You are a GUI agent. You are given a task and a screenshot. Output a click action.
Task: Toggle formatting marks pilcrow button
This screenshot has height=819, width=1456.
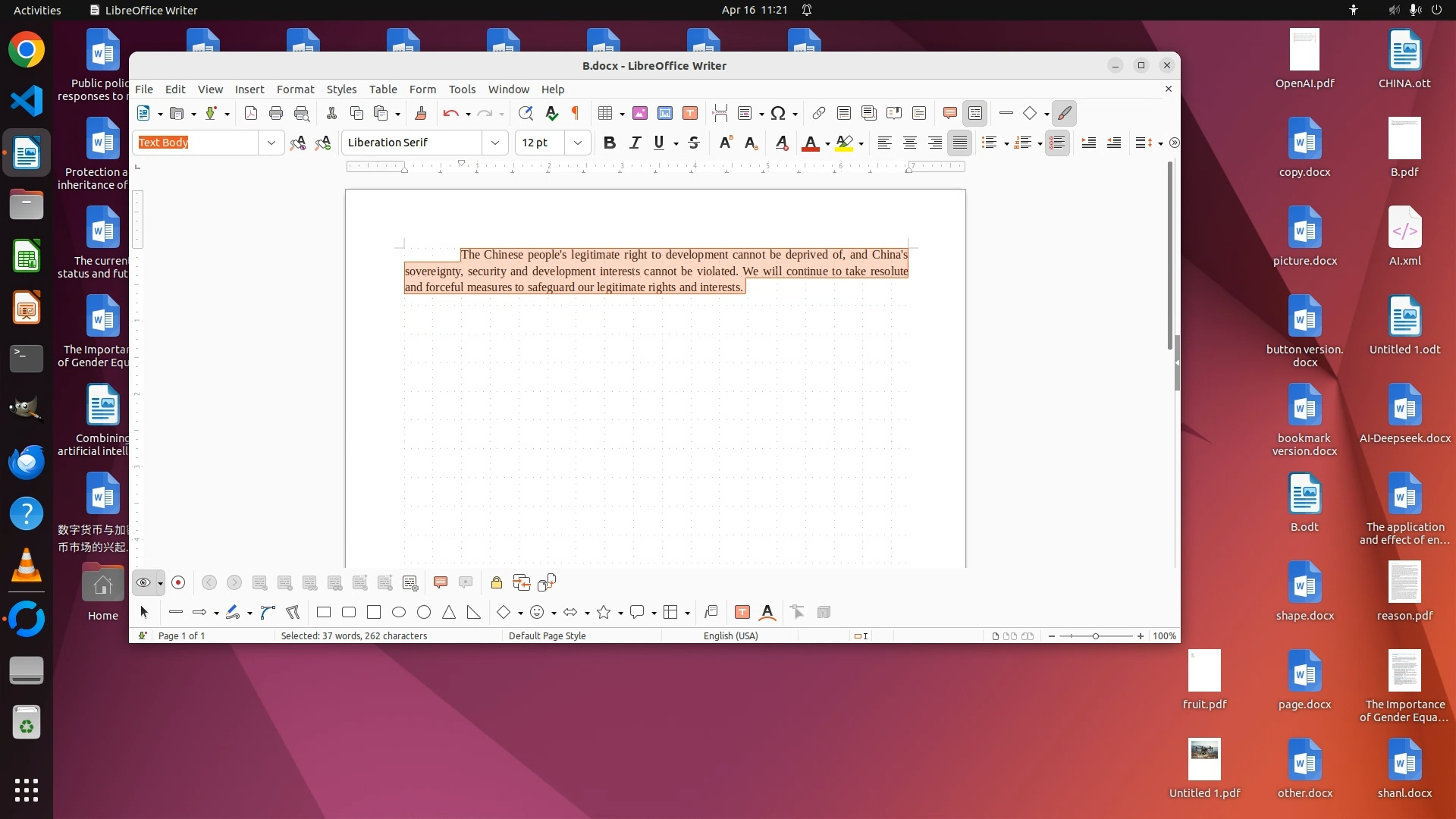(x=576, y=114)
